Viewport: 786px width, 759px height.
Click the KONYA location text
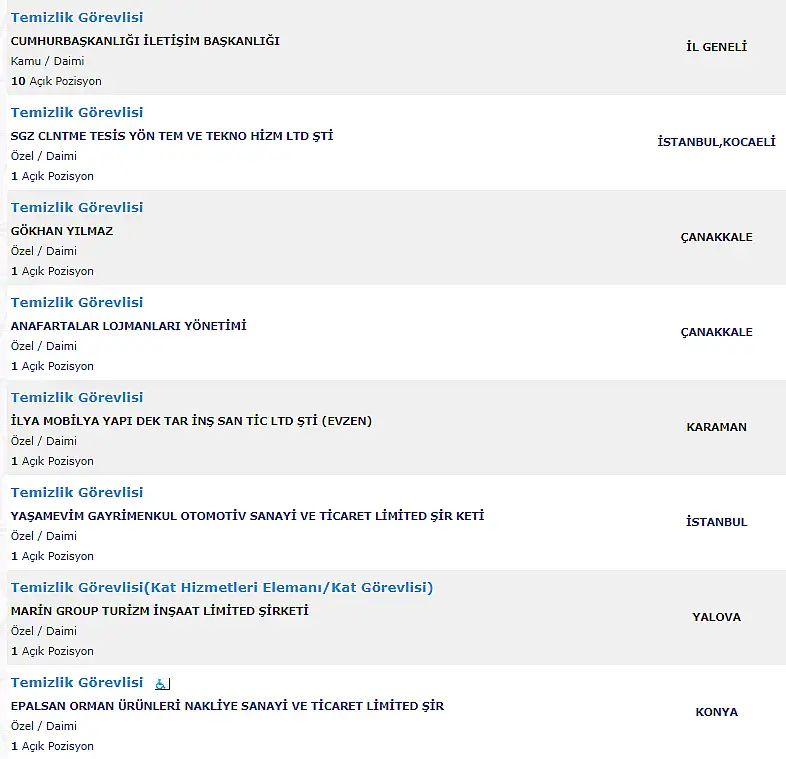(x=716, y=712)
